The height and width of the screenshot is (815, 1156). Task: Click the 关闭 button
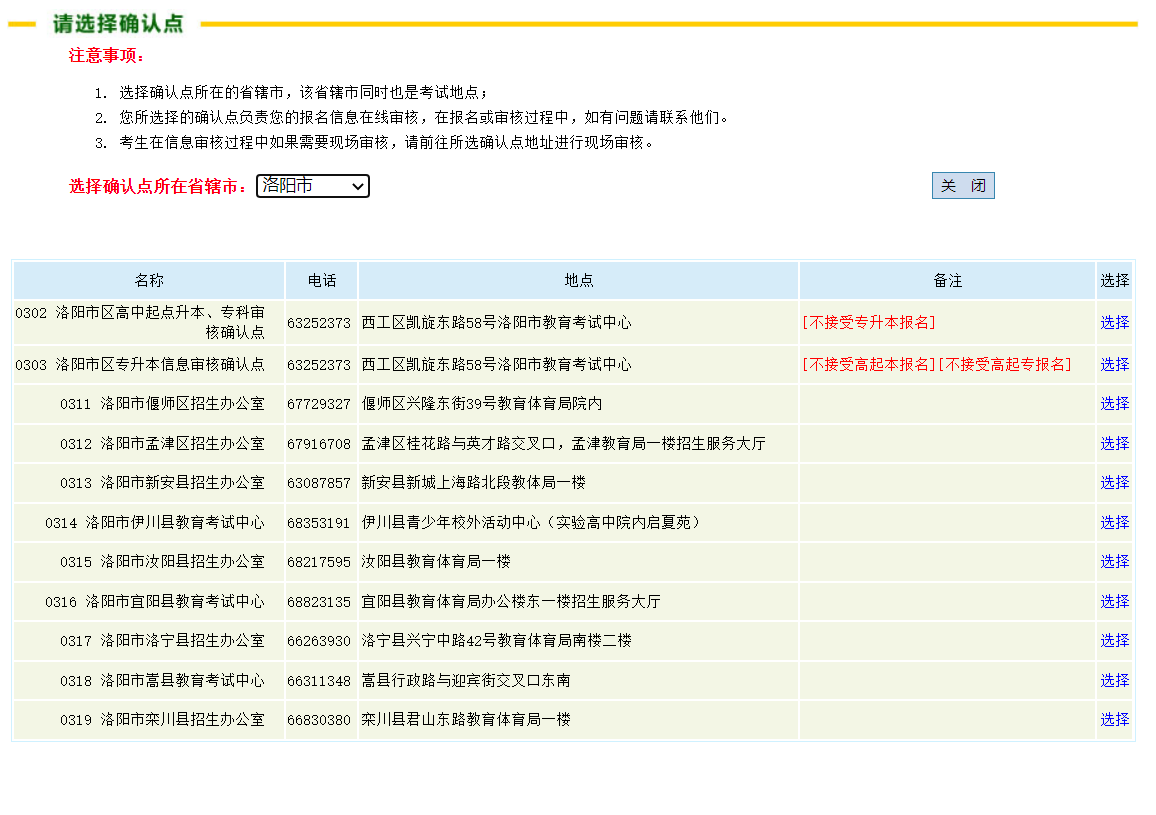click(x=962, y=185)
